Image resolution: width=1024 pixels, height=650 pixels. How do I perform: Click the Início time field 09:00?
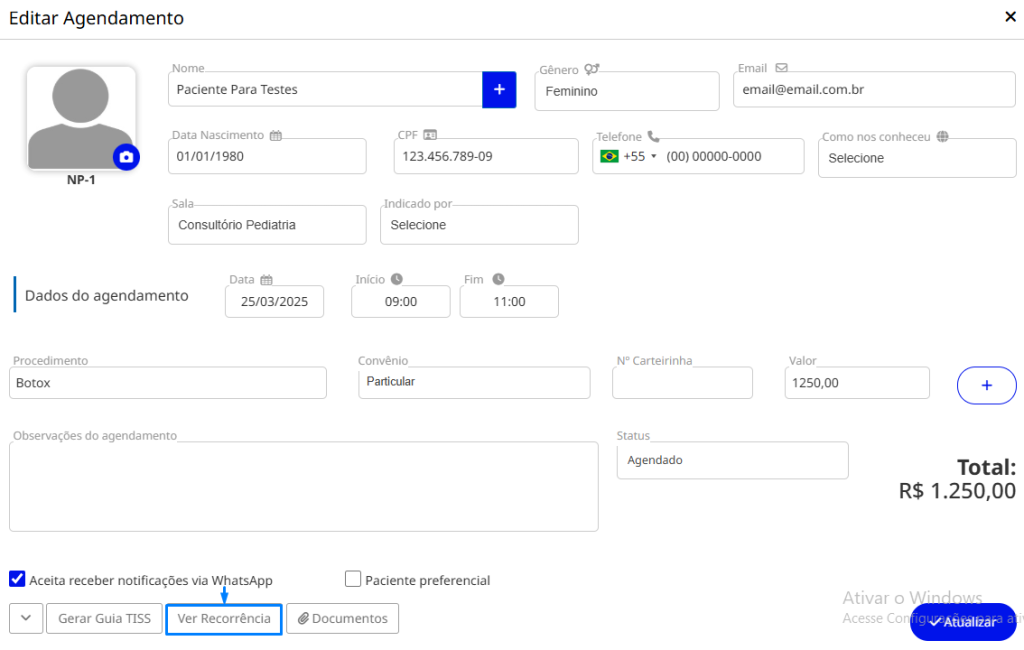point(401,302)
